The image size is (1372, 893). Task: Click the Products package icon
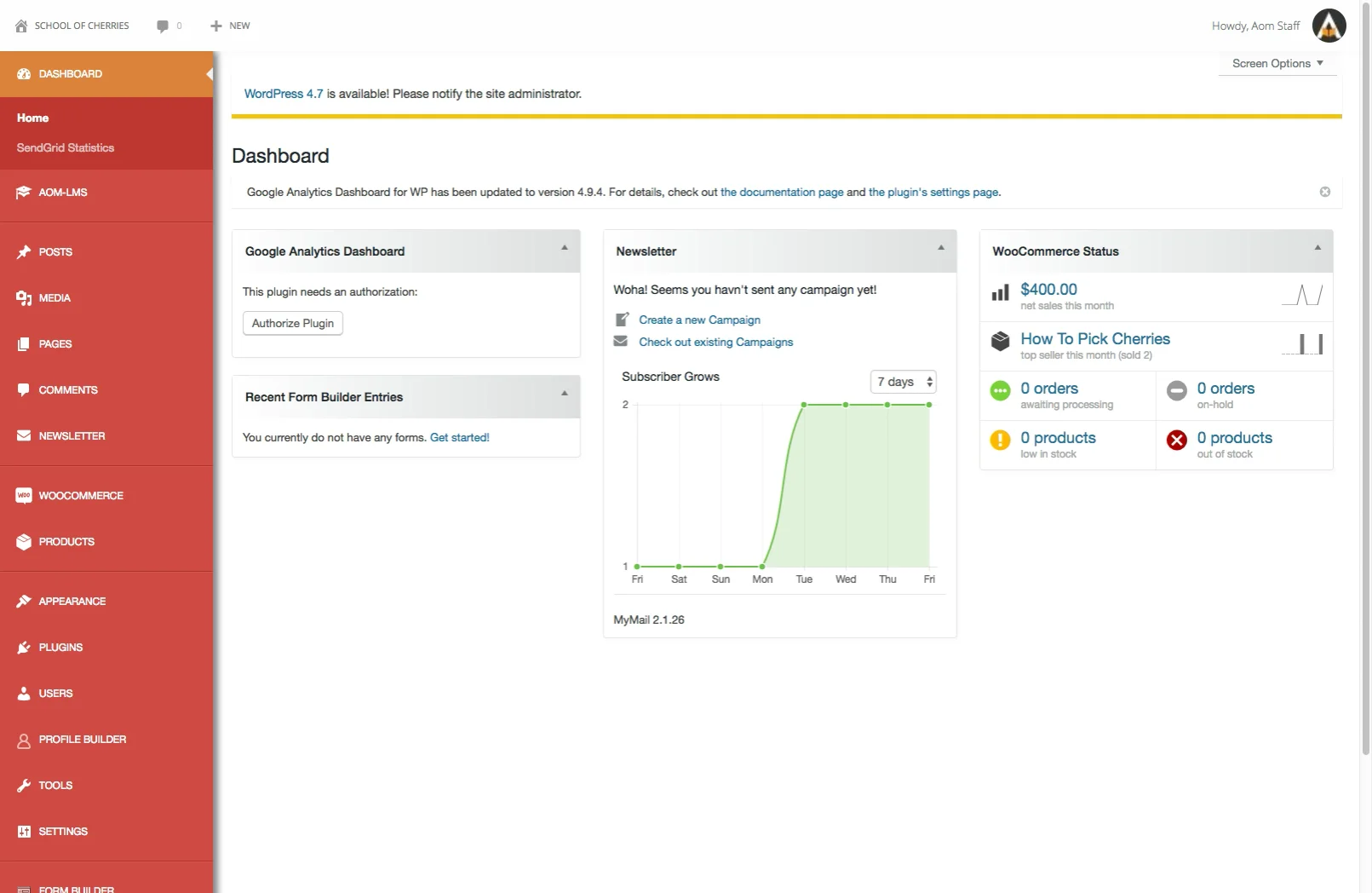coord(23,541)
